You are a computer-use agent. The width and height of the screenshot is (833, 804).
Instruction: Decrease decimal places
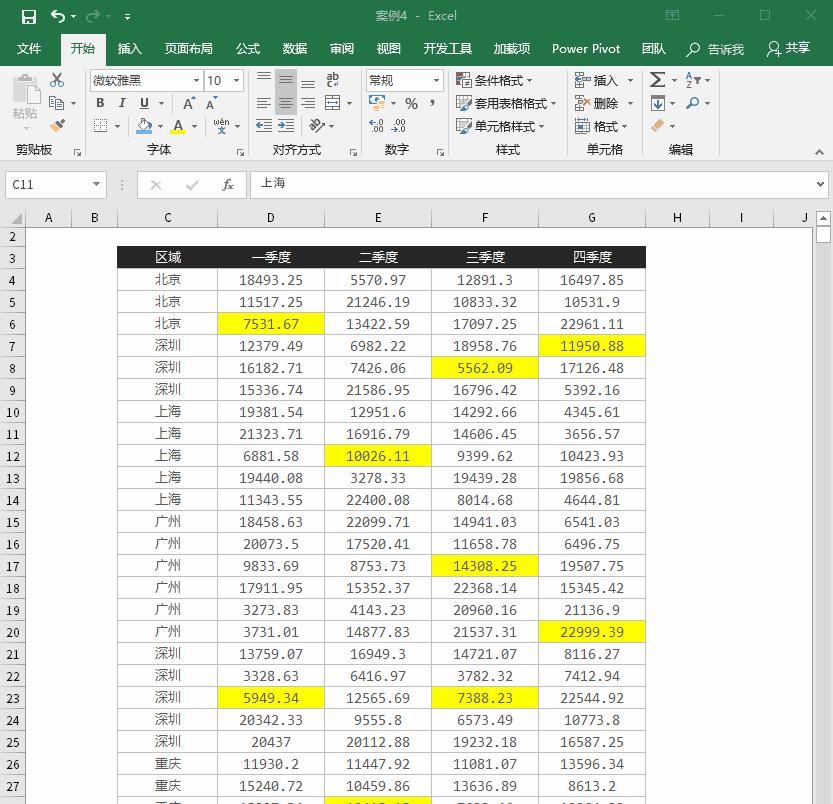tap(398, 126)
